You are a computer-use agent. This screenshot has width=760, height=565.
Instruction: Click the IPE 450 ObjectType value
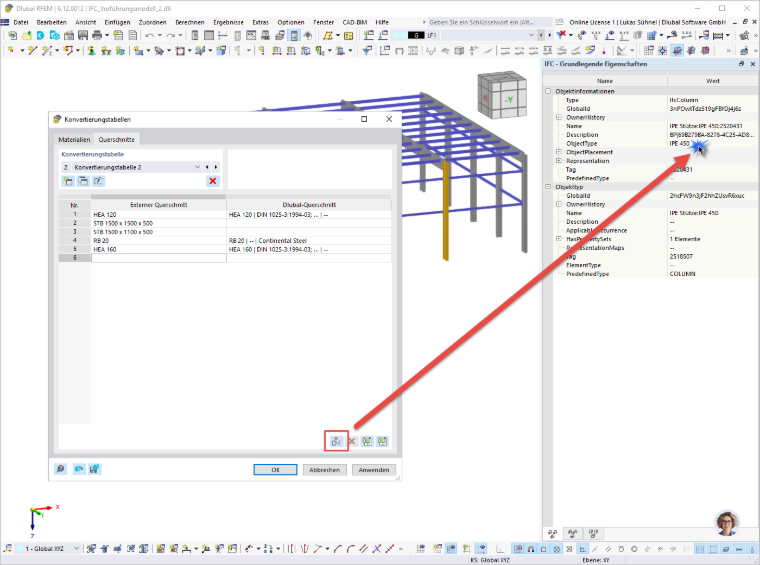tap(679, 143)
